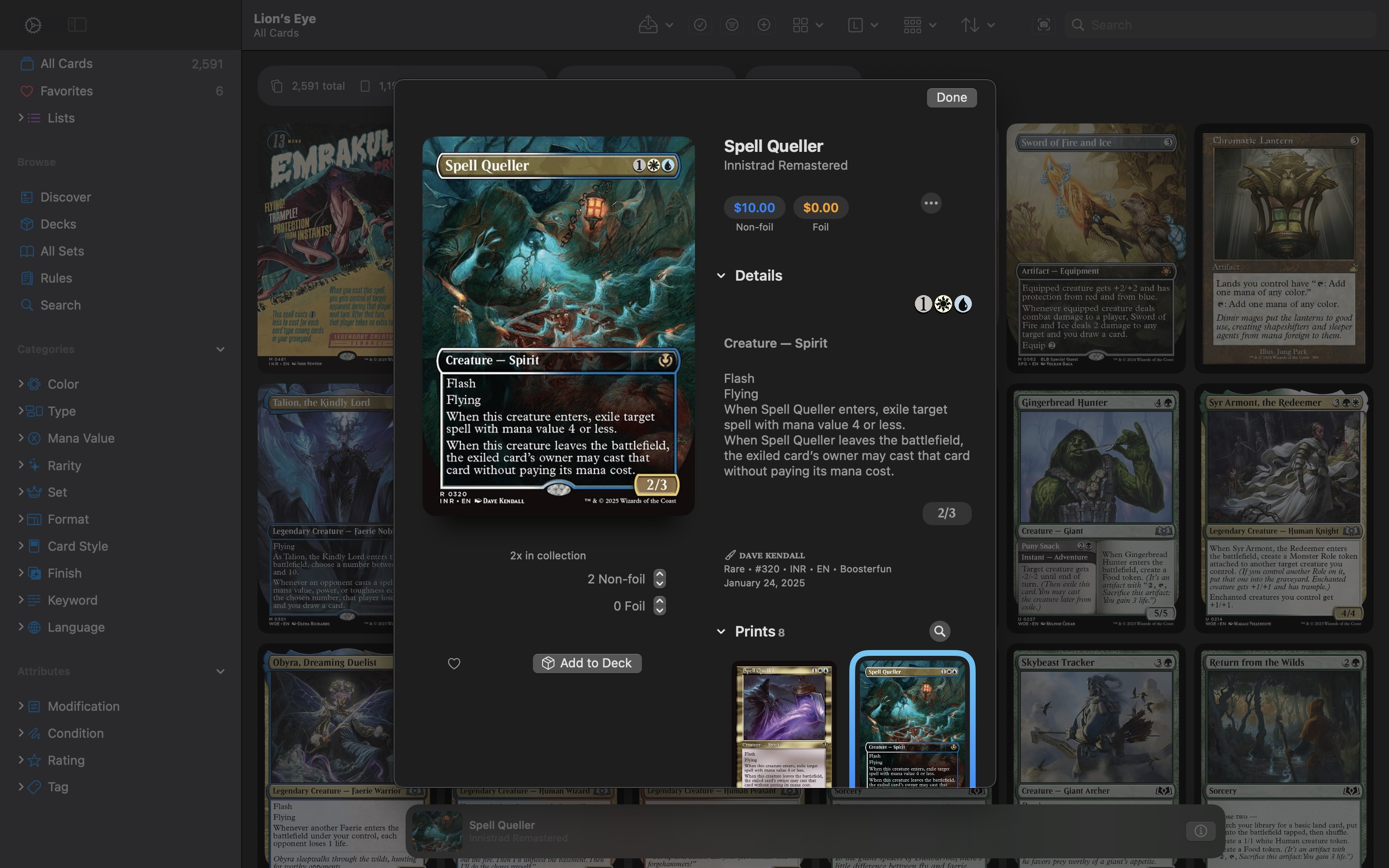The height and width of the screenshot is (868, 1389).
Task: Open Sword of Fire and Ice card
Action: pyautogui.click(x=1095, y=248)
